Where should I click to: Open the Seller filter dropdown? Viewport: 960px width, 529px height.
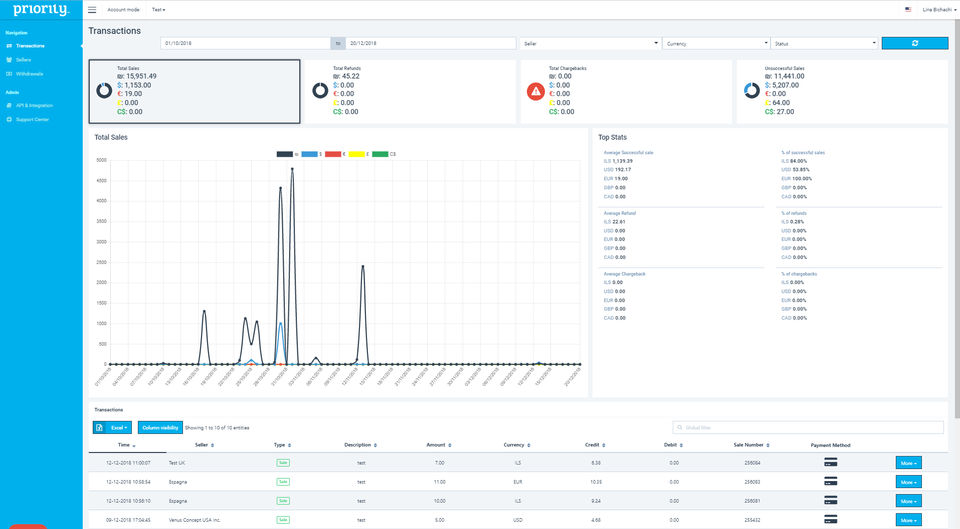tap(589, 43)
